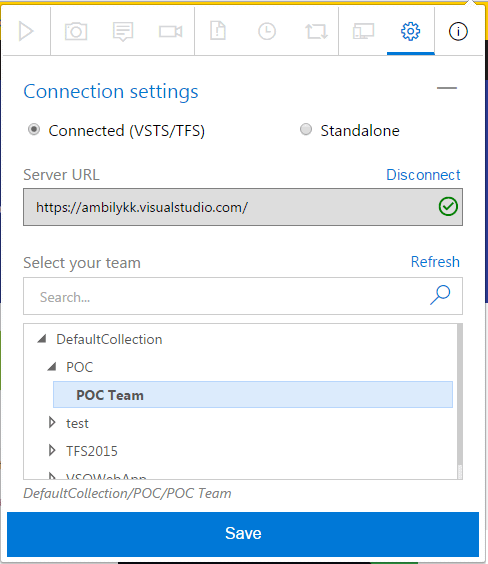Focus the team Search input field
Viewport: 488px width, 564px height.
pyautogui.click(x=243, y=296)
